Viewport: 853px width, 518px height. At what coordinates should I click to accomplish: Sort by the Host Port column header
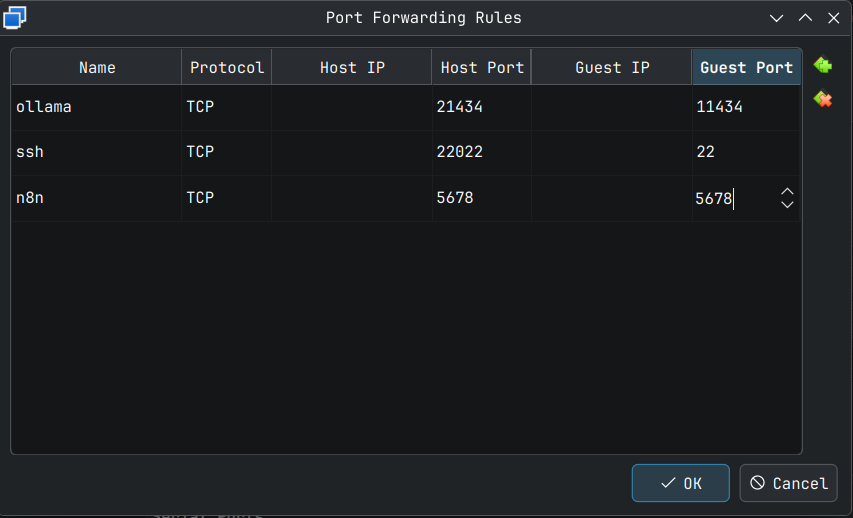click(x=482, y=68)
